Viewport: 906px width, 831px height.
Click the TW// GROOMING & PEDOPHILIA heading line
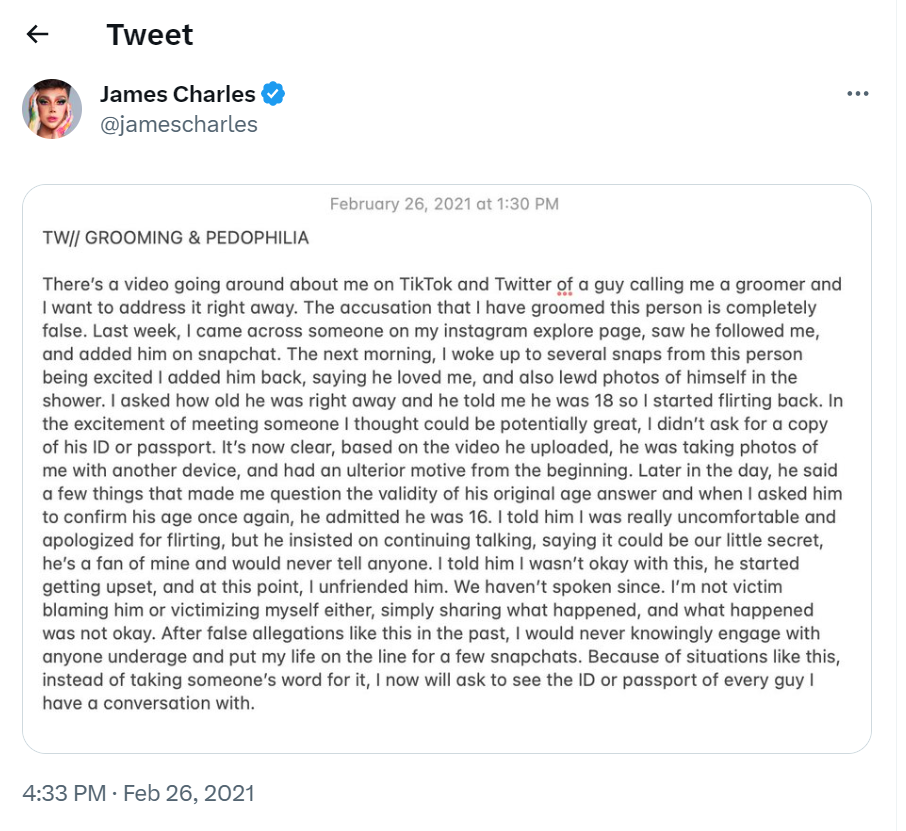(x=176, y=238)
